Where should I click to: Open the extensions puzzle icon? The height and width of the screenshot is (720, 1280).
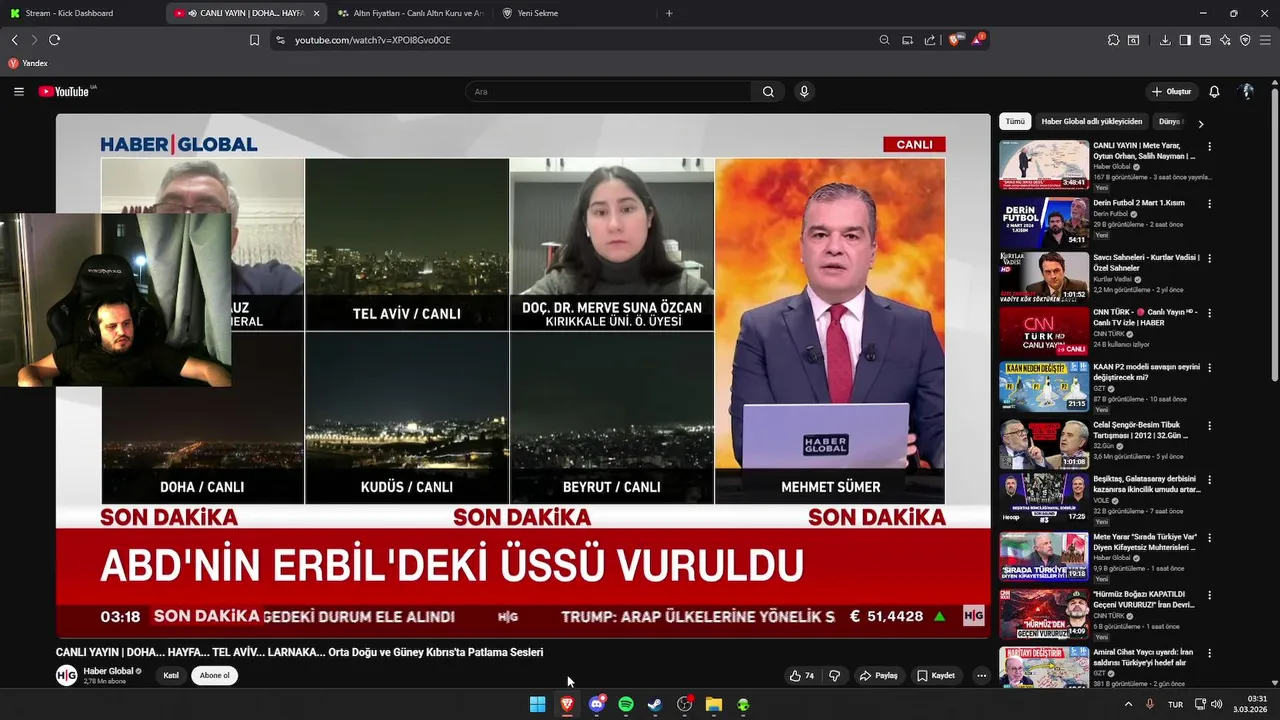1113,40
